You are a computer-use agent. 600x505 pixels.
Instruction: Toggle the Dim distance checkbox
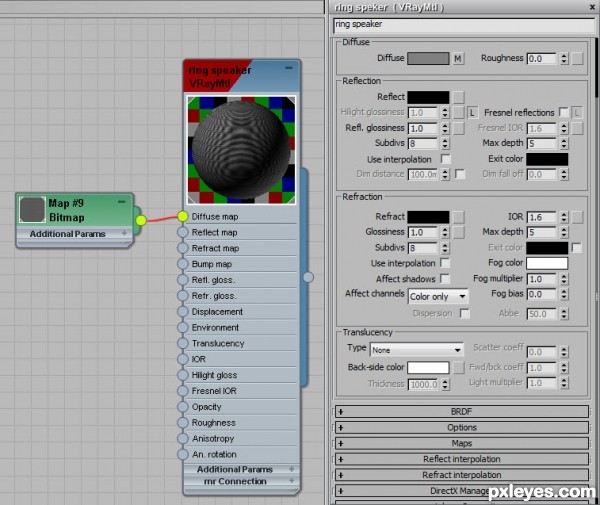point(460,174)
